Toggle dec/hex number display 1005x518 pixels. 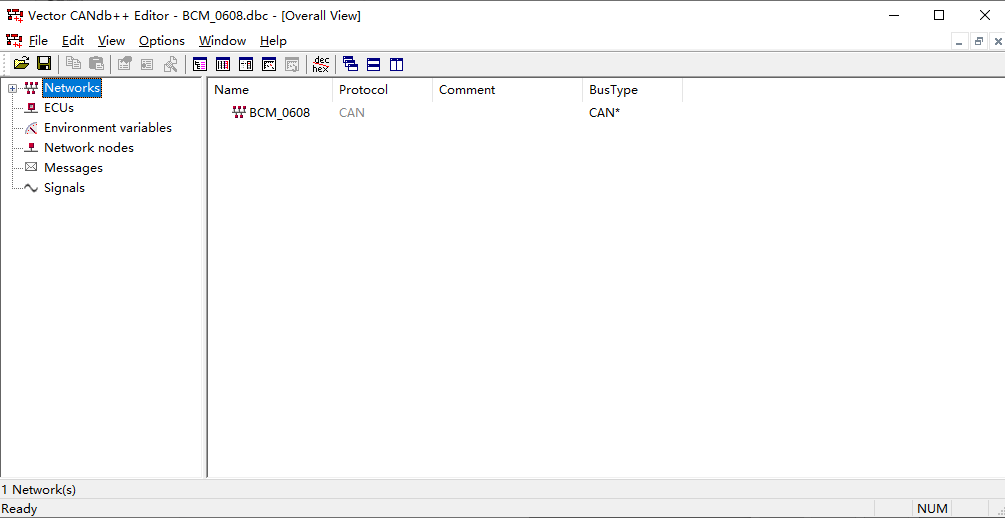(320, 64)
